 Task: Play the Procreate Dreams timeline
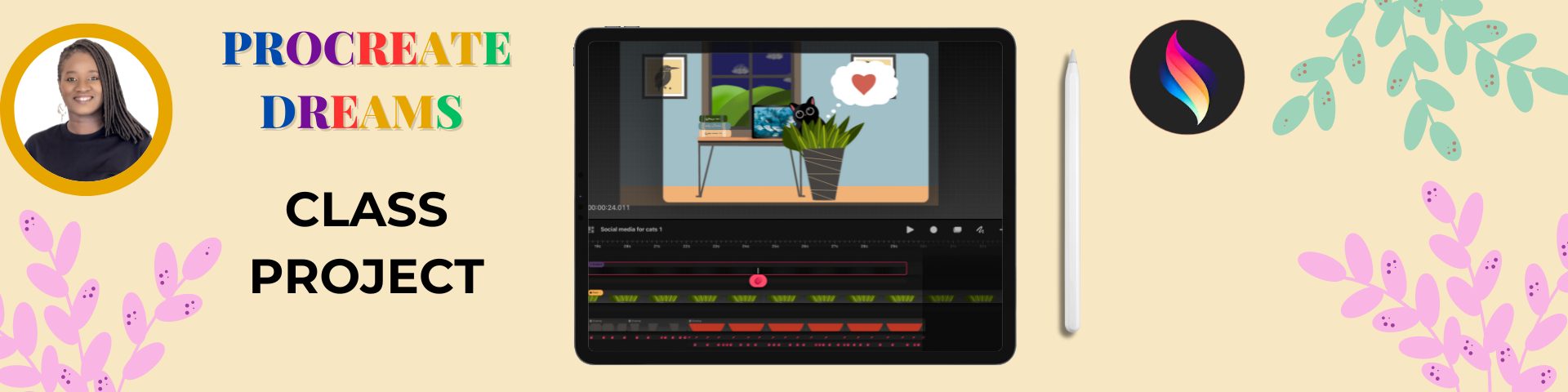click(910, 229)
